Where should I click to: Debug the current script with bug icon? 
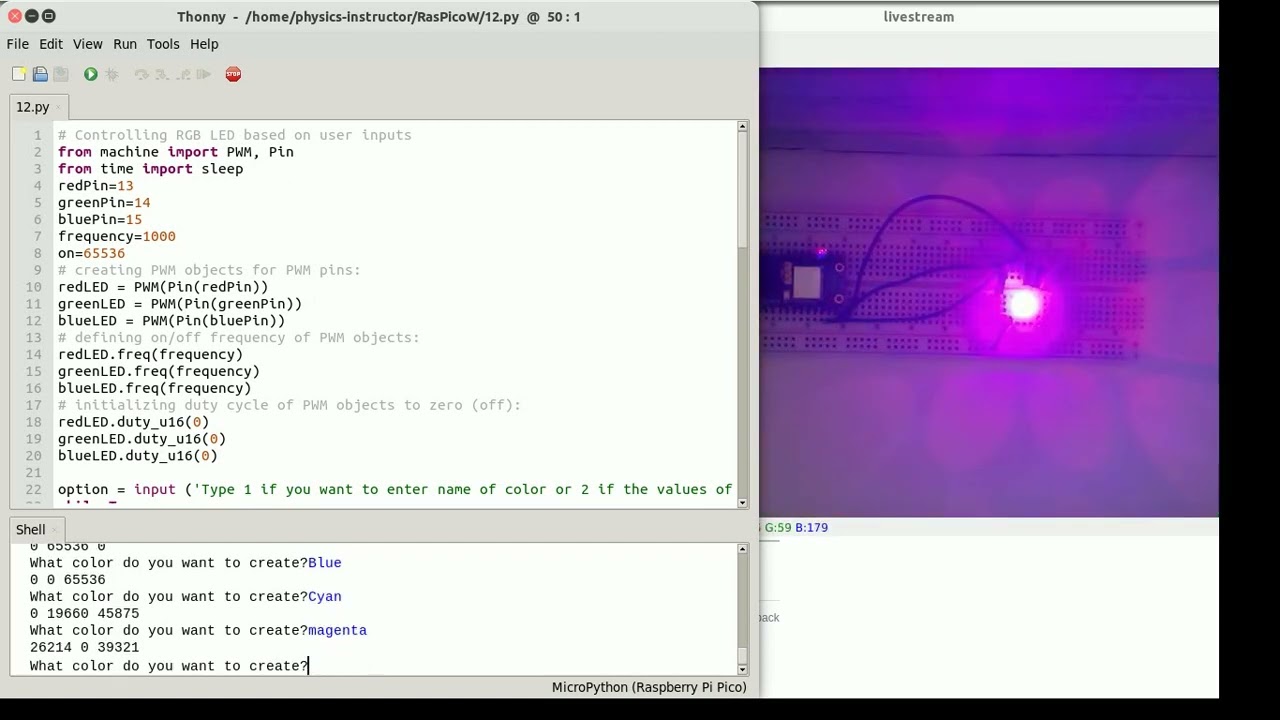[112, 74]
